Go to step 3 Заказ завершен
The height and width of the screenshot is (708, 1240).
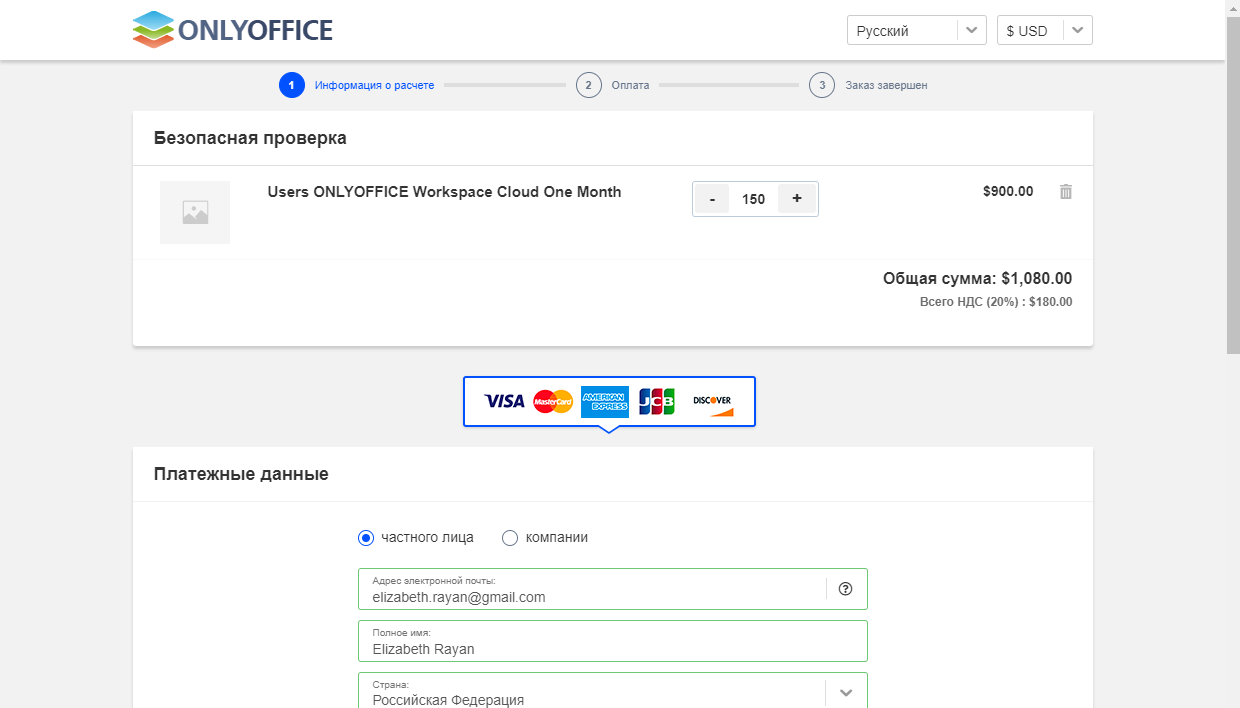[868, 85]
